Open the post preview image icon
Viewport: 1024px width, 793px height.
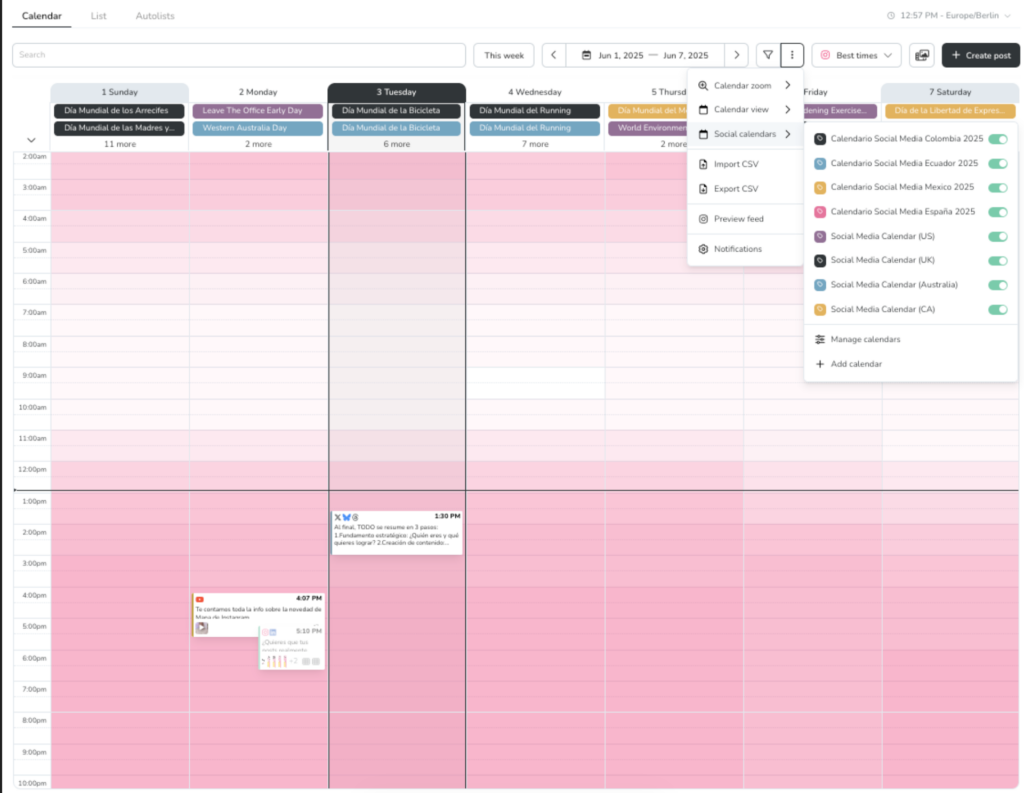tap(921, 55)
